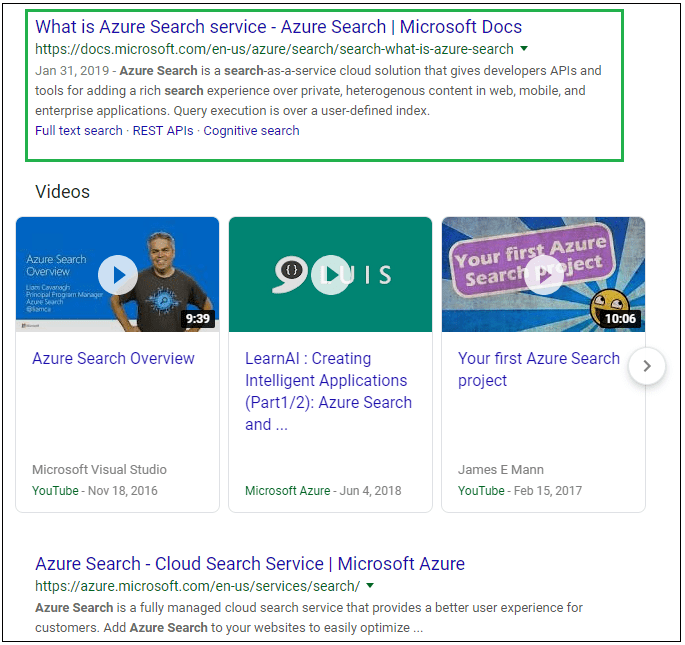Open 'What is Azure Search service' result title
The image size is (685, 645).
[x=278, y=27]
